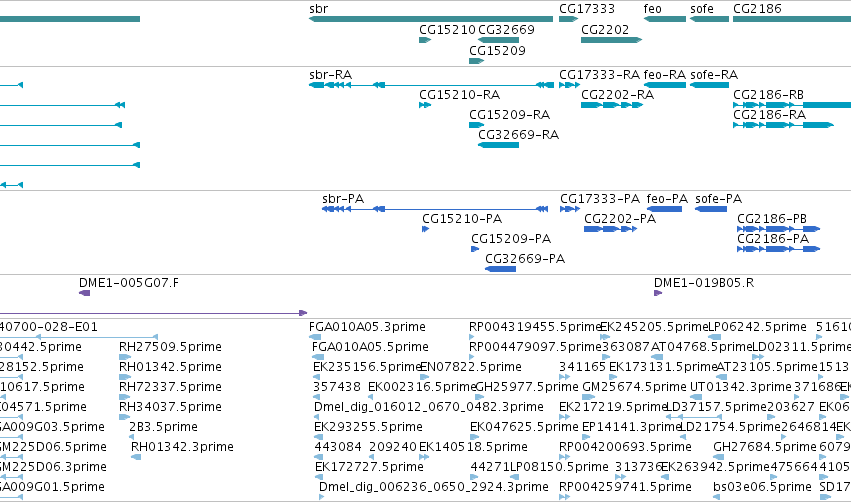Click the CG15209-PA label
This screenshot has width=851, height=502.
coord(511,239)
